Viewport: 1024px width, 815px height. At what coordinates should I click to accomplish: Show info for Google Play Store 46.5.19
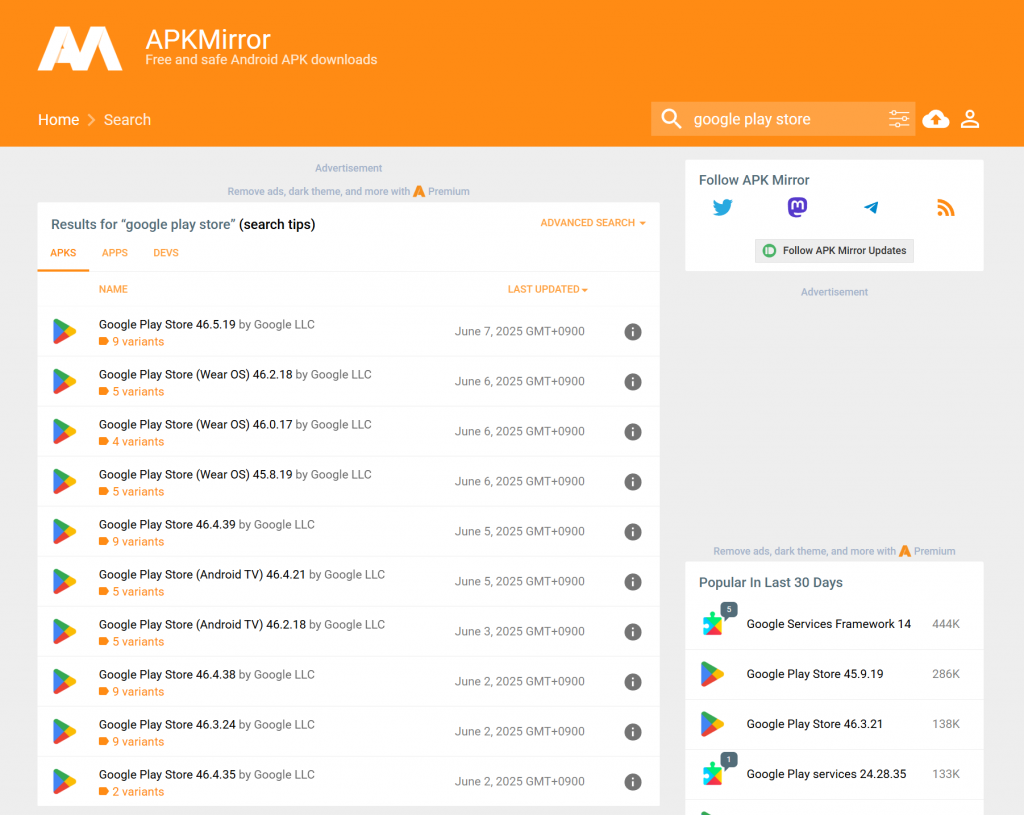[x=633, y=332]
